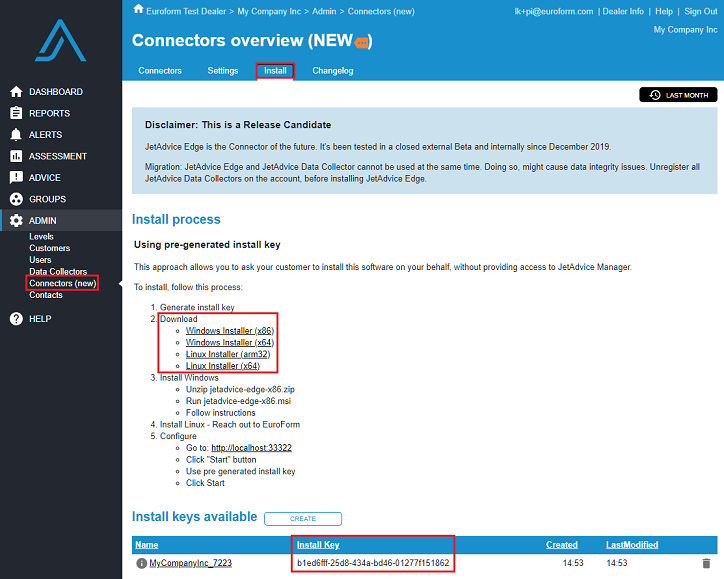Open Data Collectors under Admin

coord(58,271)
